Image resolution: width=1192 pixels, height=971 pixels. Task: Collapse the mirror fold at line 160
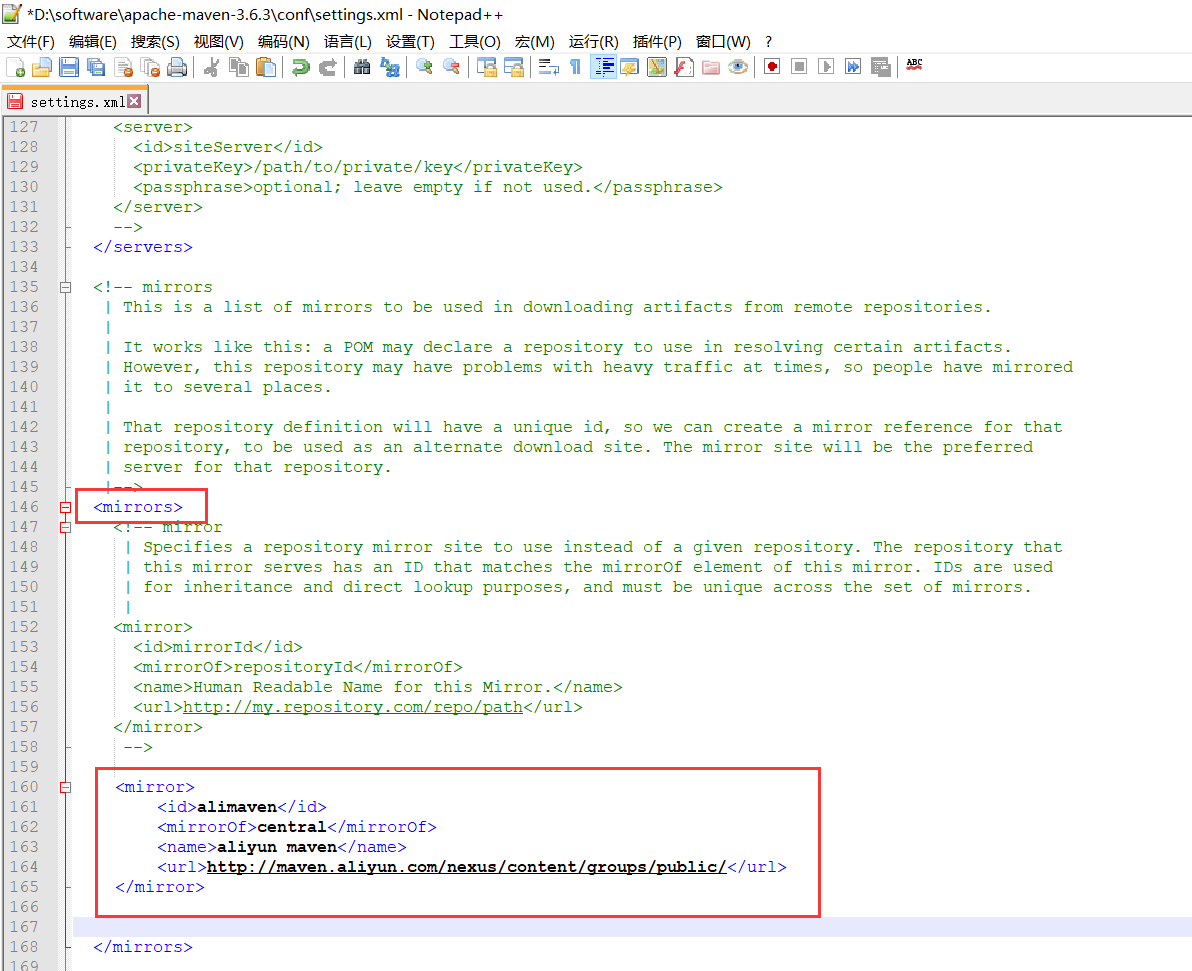click(65, 787)
